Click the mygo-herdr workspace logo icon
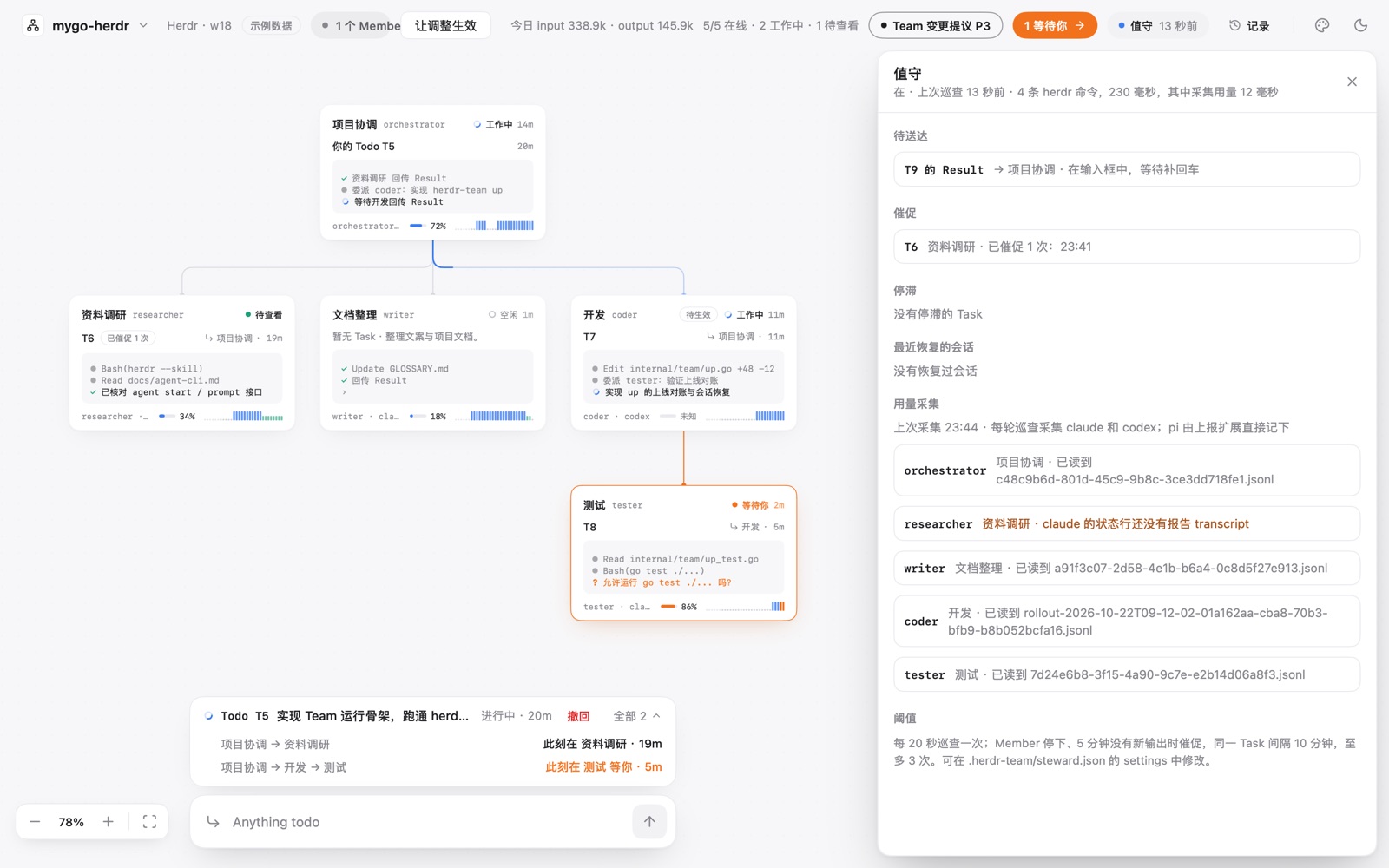The width and height of the screenshot is (1389, 868). point(33,25)
